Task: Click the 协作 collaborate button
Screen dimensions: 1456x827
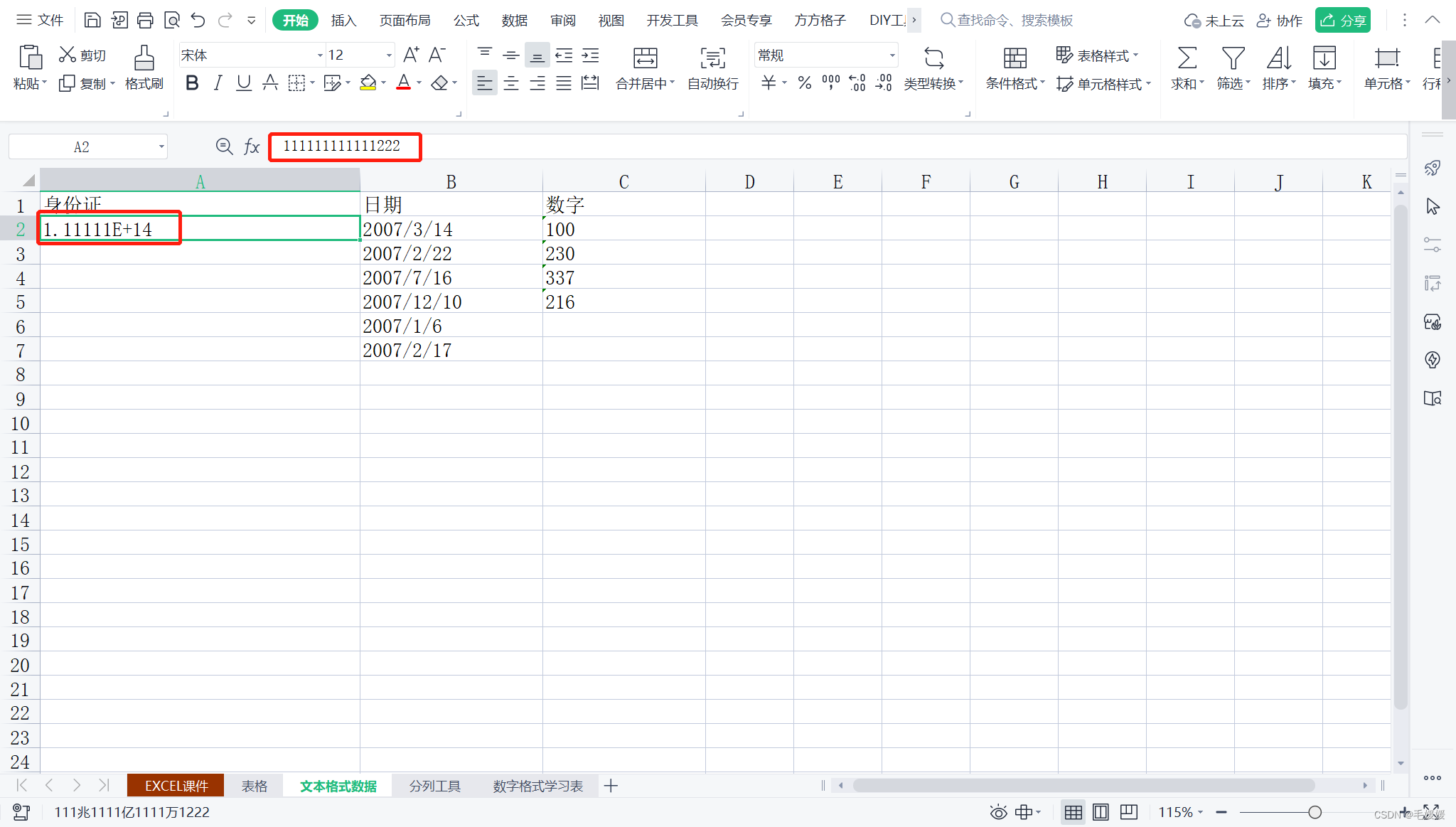Action: tap(1279, 20)
